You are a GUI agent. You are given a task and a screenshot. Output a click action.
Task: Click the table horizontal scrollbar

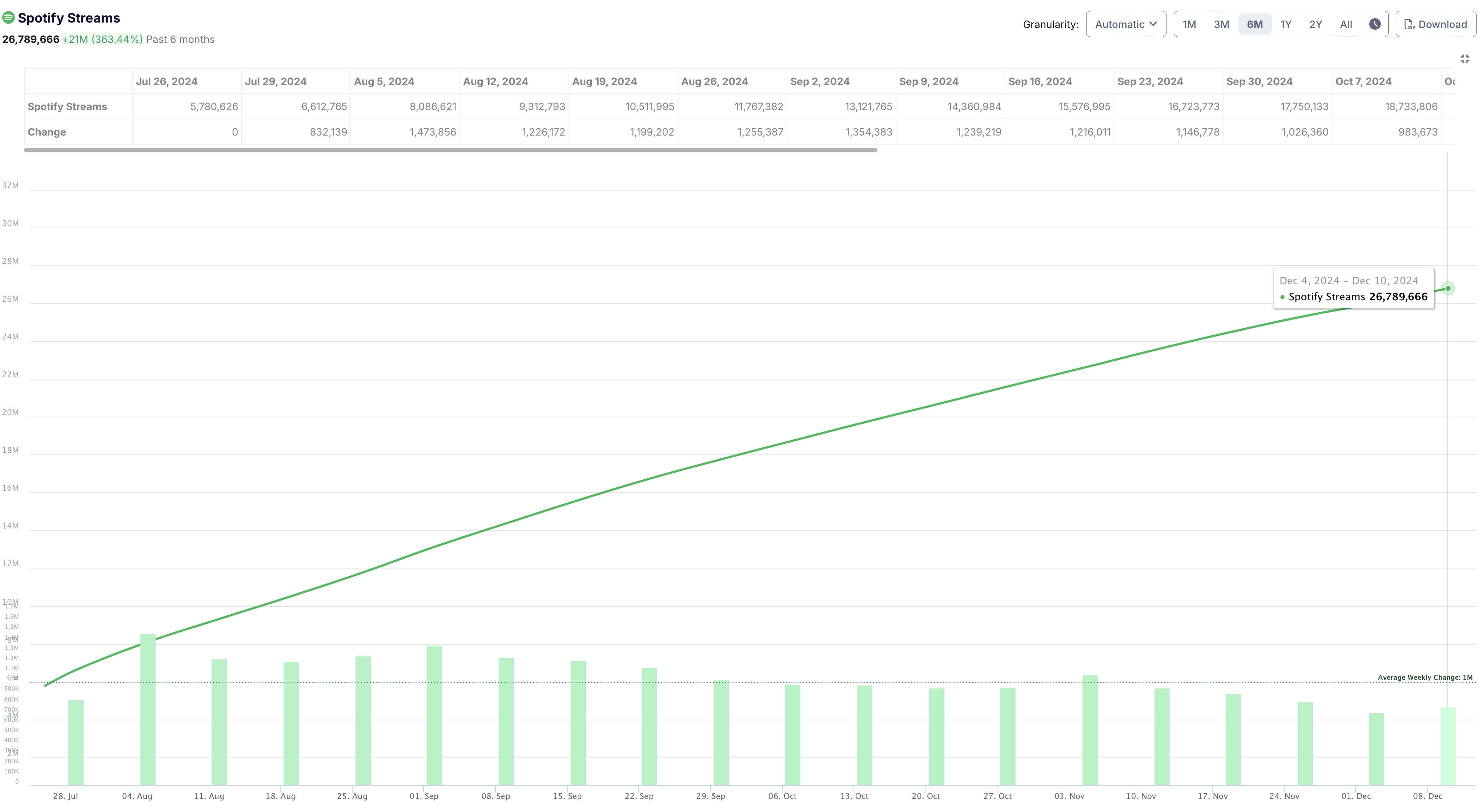coord(450,150)
